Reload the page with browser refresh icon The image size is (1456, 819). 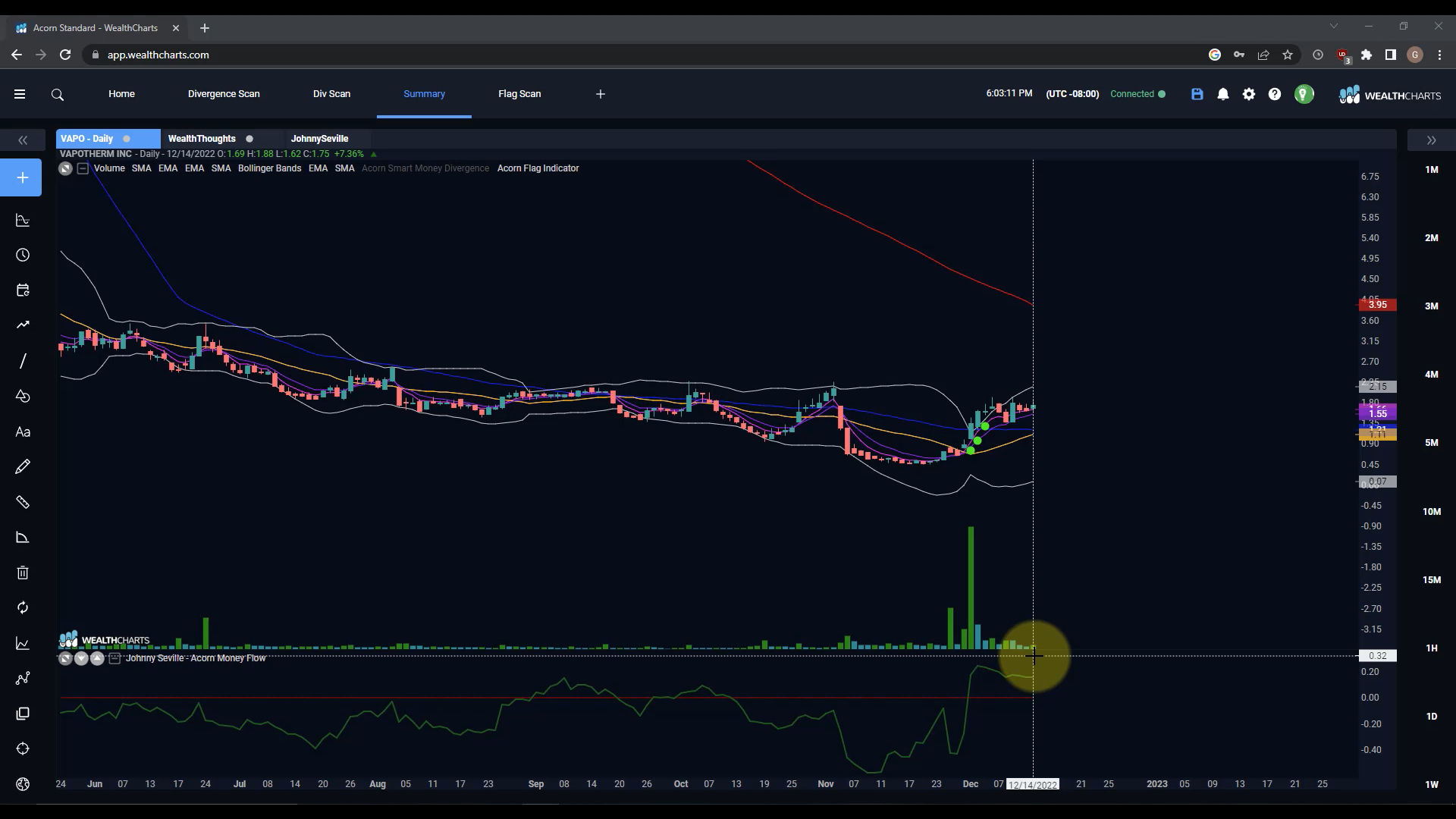pyautogui.click(x=65, y=55)
